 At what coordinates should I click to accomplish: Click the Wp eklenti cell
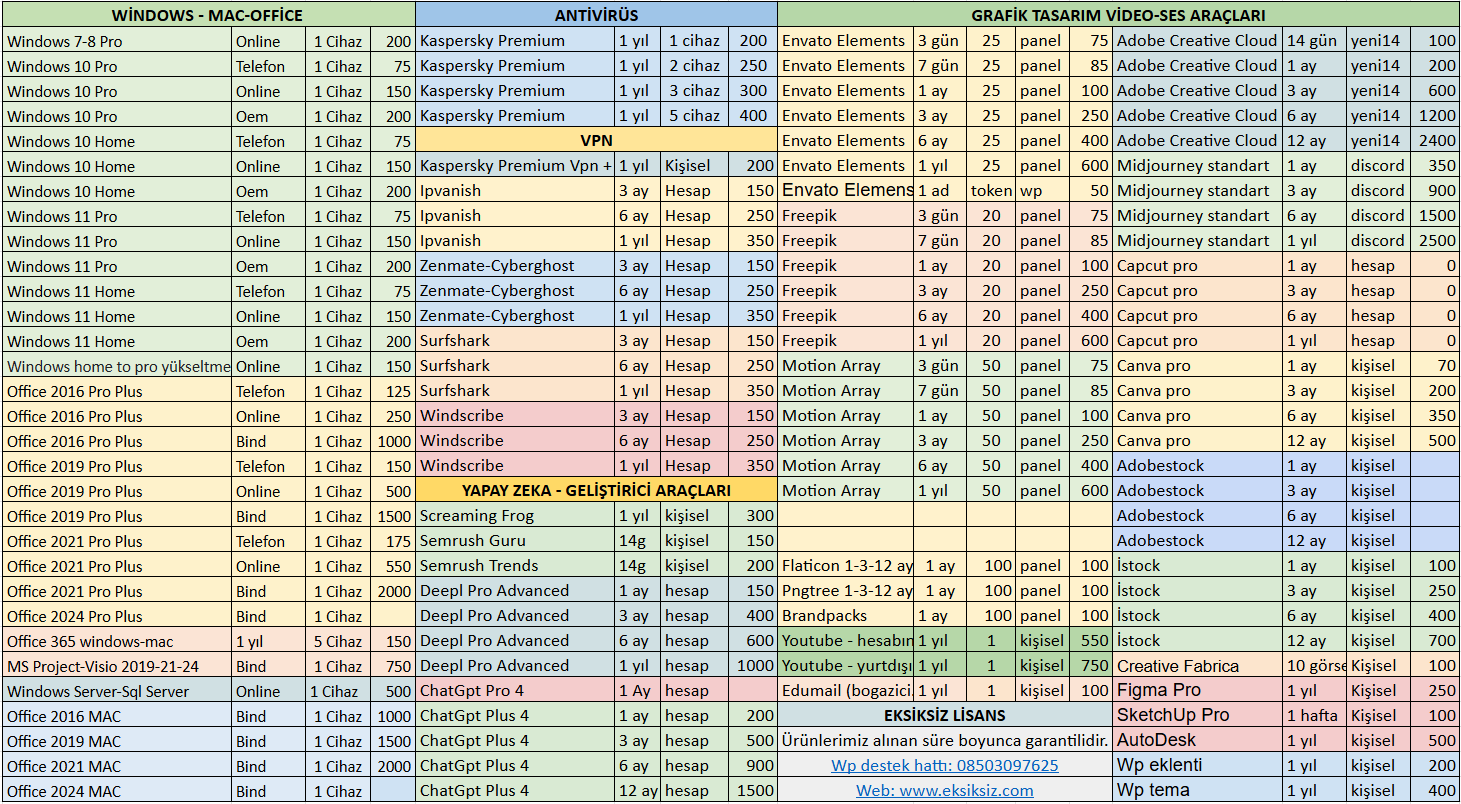[x=1198, y=766]
